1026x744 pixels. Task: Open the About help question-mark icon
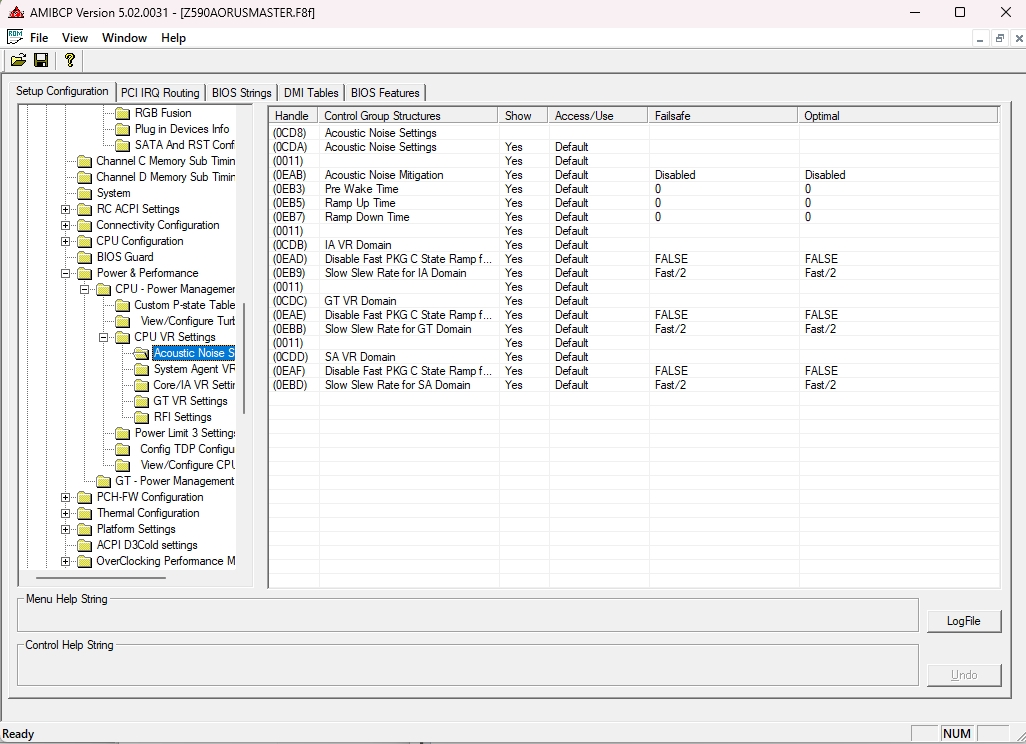69,60
